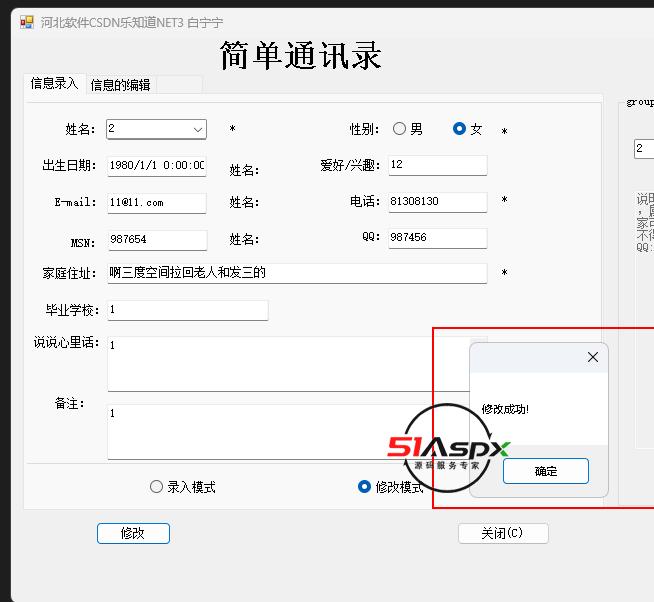This screenshot has height=602, width=654.
Task: Click the 关闭(C) button
Action: 503,533
